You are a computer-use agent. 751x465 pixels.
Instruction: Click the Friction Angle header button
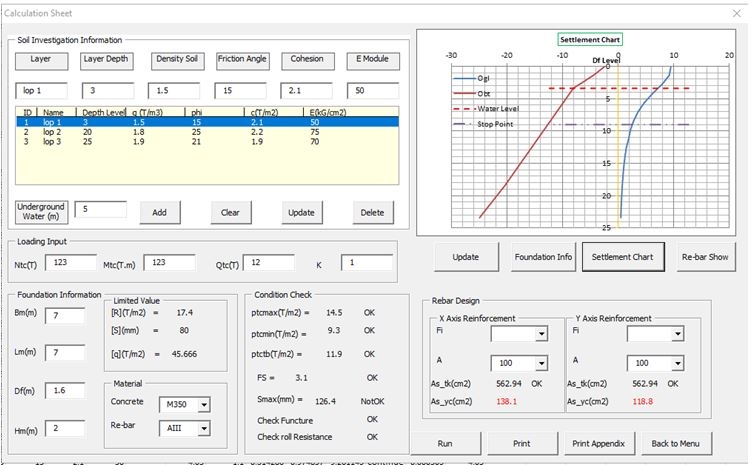[x=242, y=61]
